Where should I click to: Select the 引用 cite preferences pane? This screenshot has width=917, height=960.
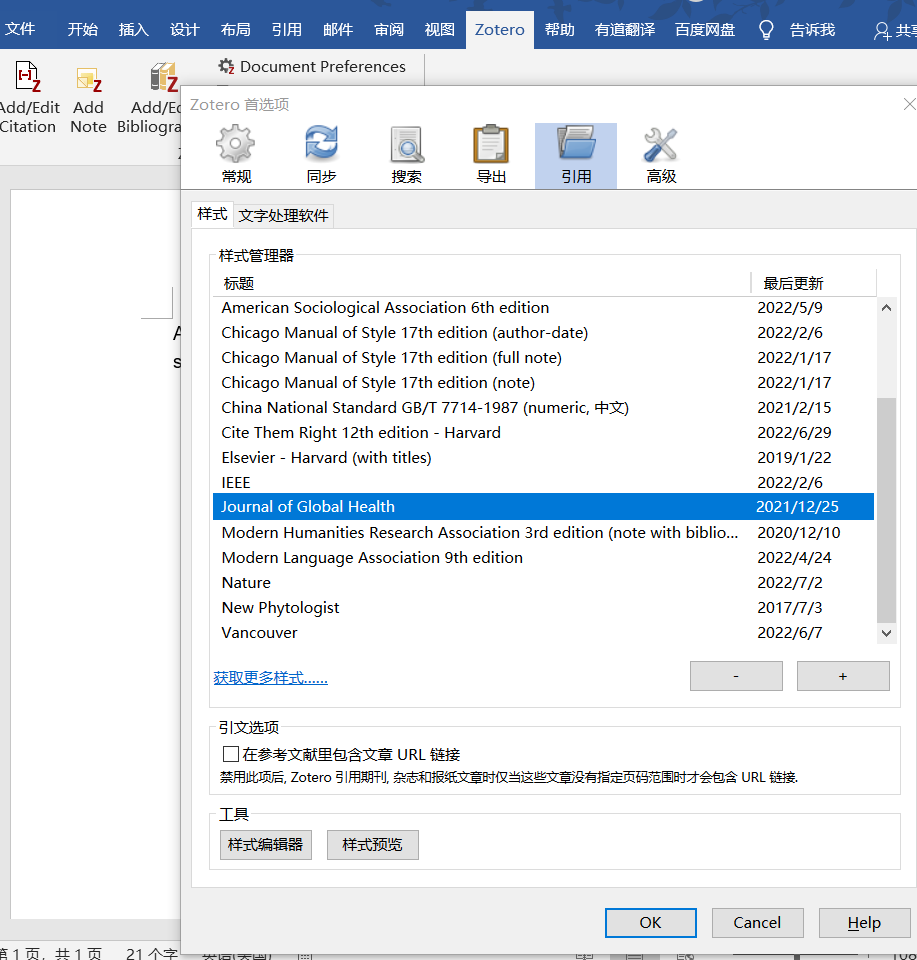tap(576, 156)
